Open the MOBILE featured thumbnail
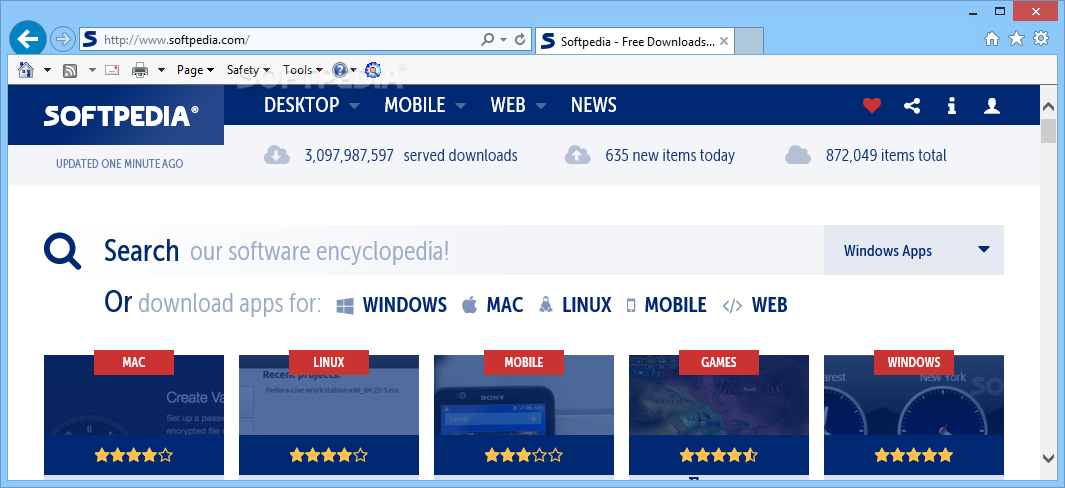Viewport: 1065px width, 488px height. [524, 413]
